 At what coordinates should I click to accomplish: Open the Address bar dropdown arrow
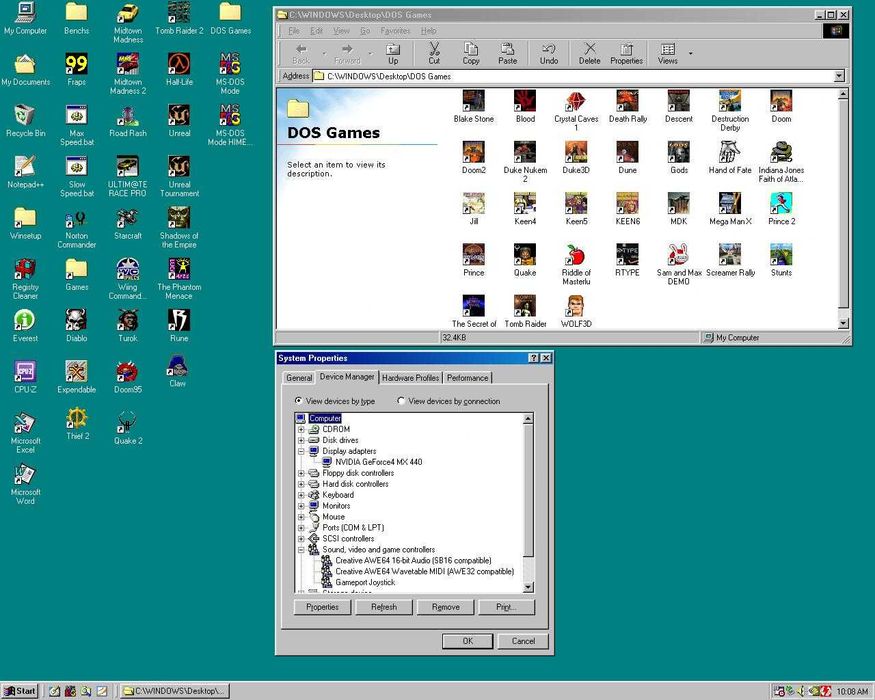pos(839,76)
